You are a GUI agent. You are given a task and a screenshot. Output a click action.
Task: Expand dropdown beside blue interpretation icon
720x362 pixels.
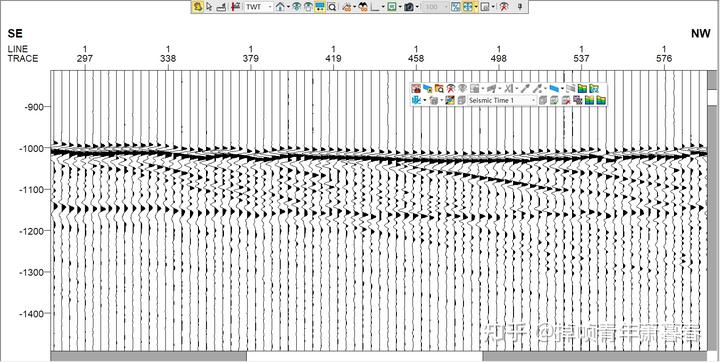(x=425, y=100)
